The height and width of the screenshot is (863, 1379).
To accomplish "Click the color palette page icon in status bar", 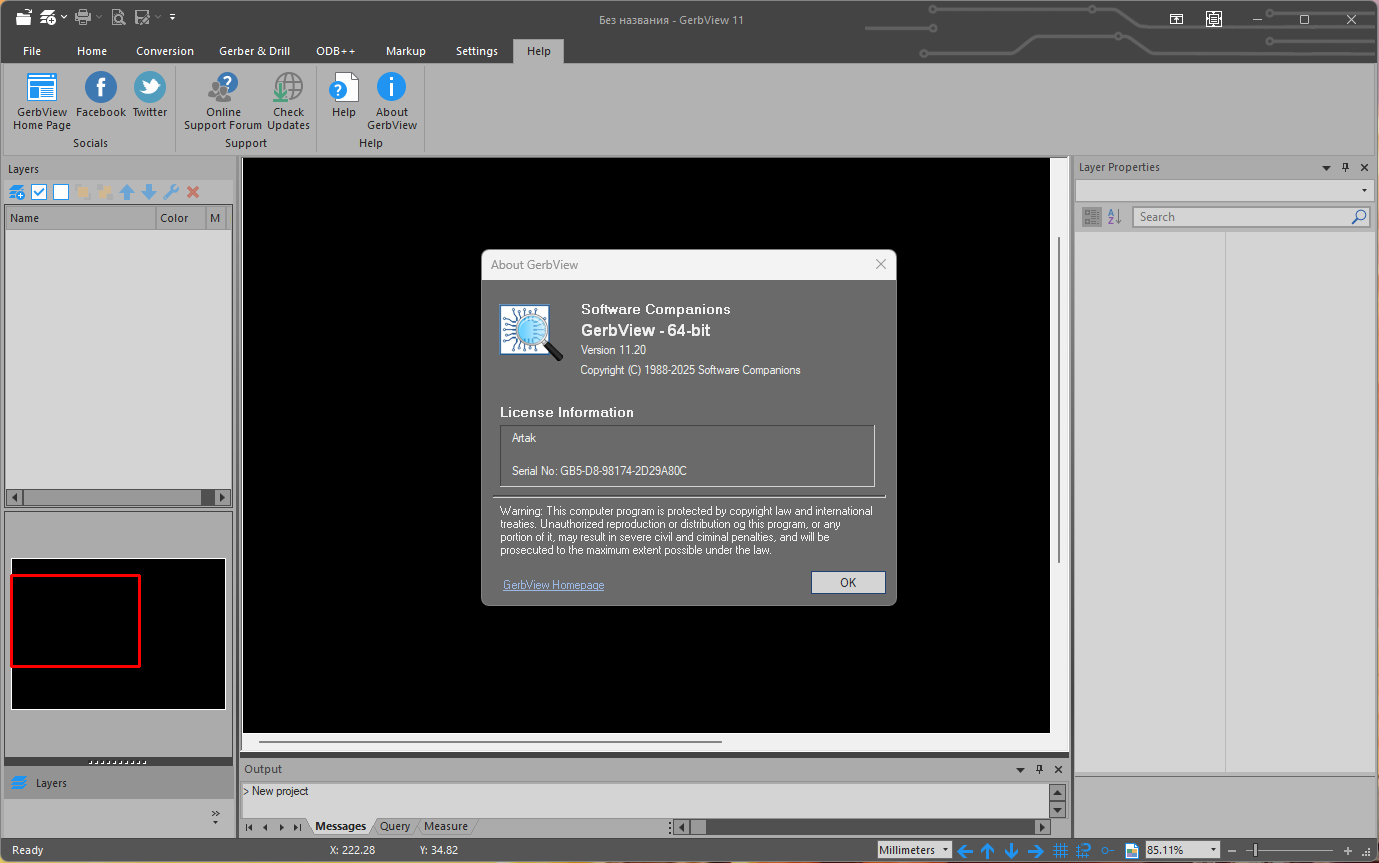I will point(1131,851).
